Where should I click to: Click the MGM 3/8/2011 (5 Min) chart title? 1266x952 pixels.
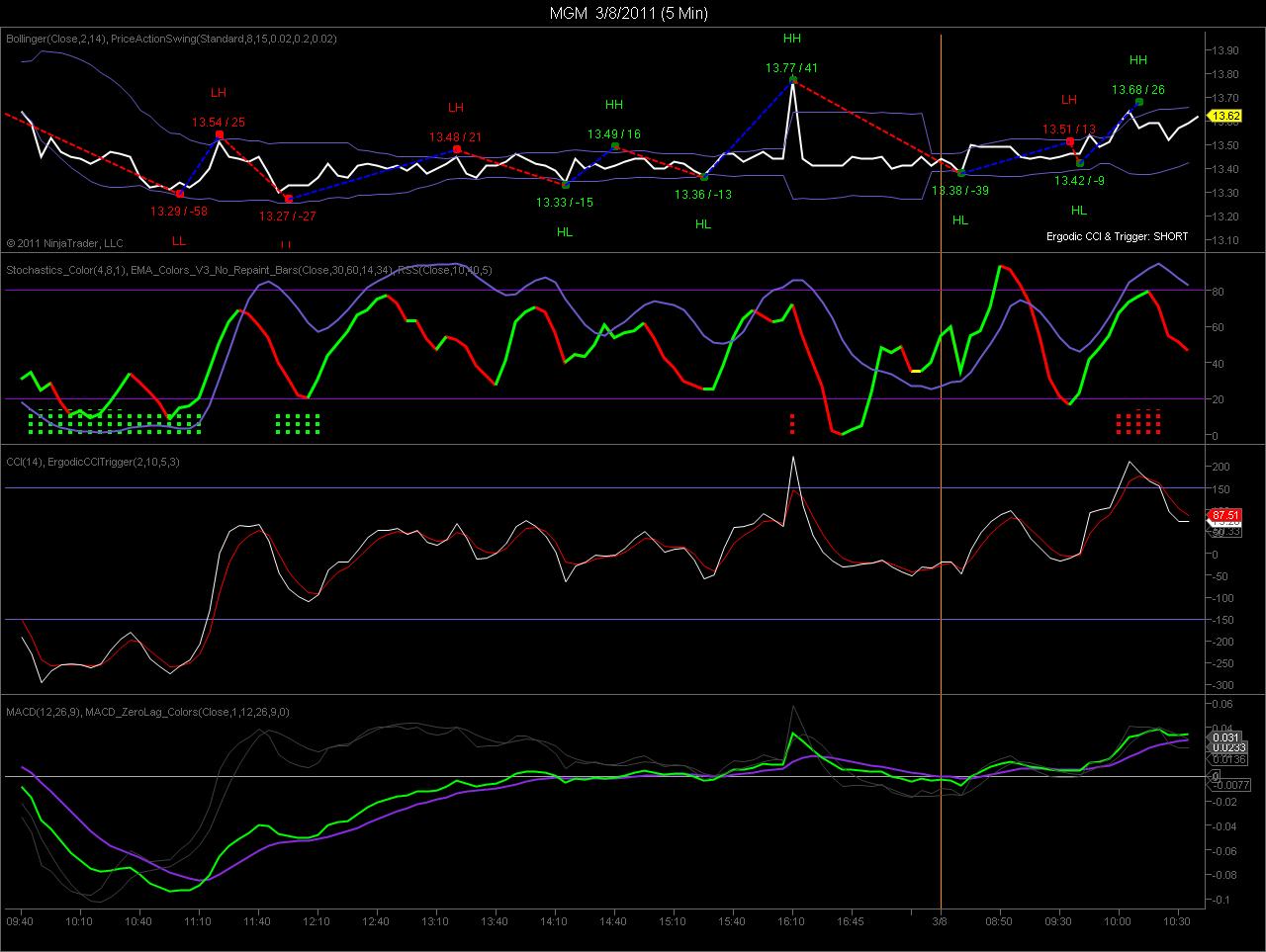click(629, 13)
